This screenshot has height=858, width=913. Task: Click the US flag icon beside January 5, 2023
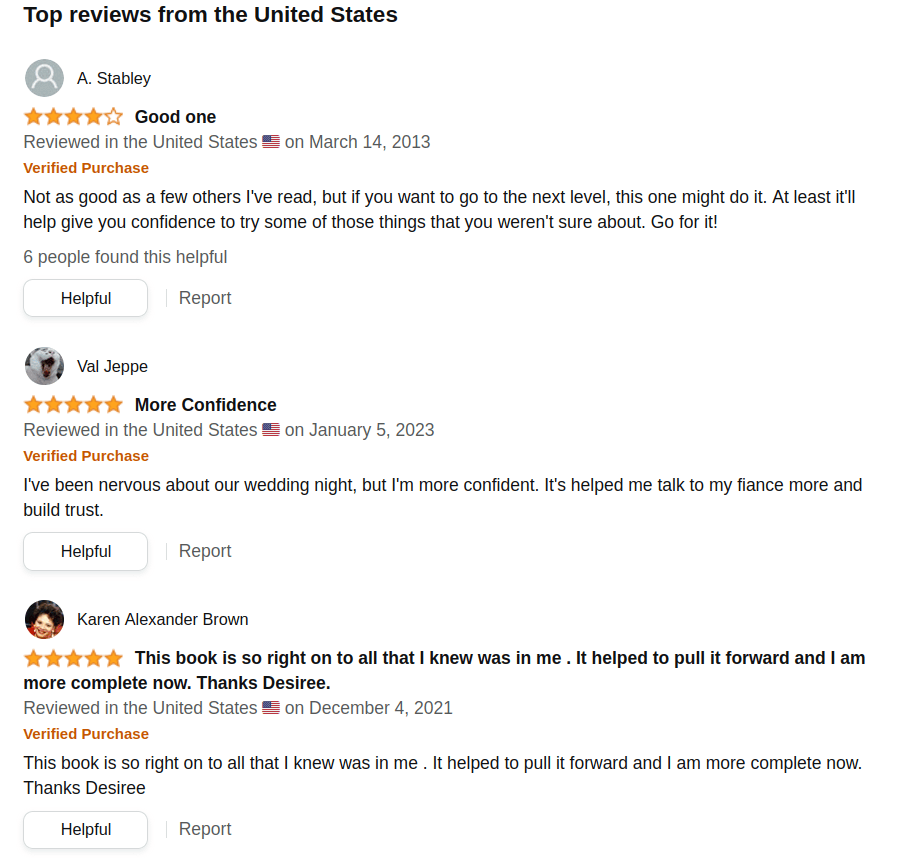[270, 429]
